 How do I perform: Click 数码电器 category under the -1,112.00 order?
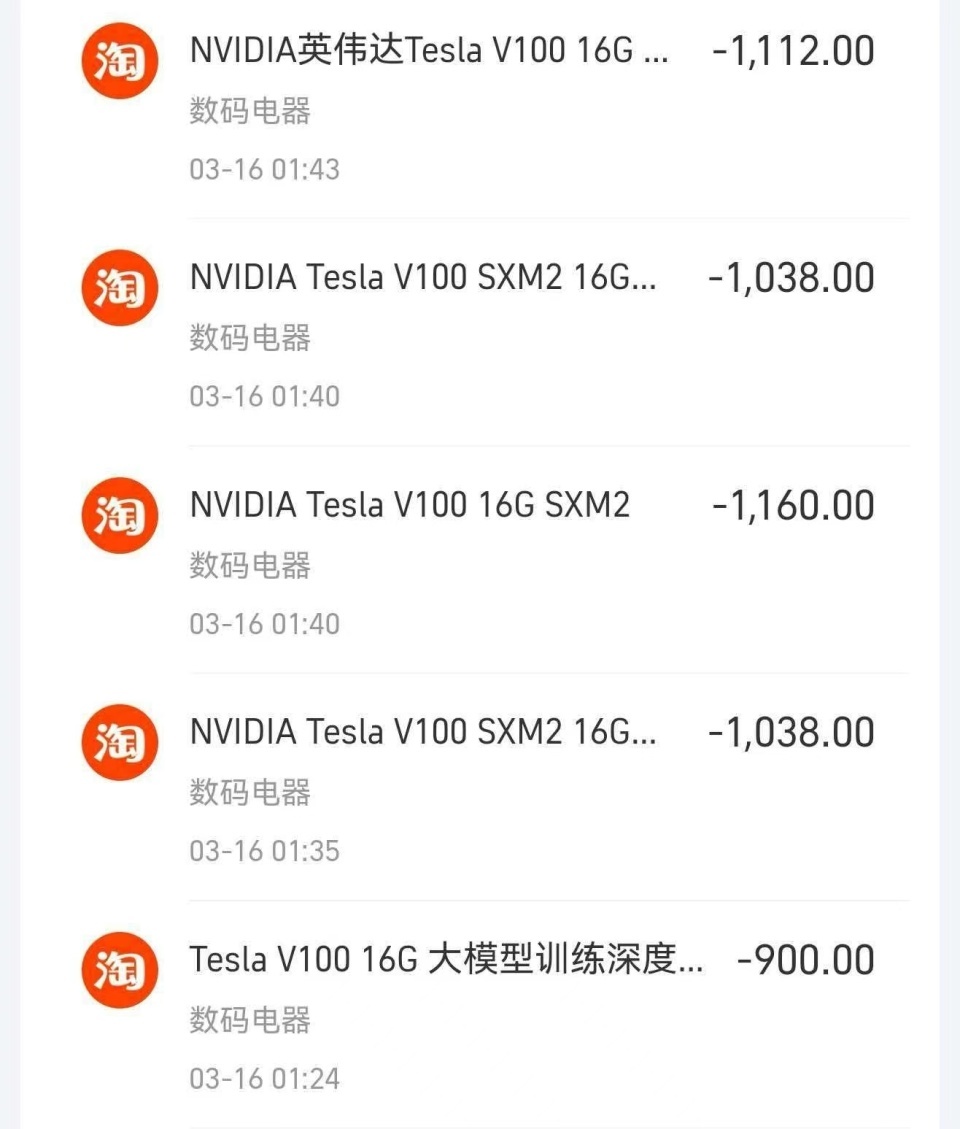250,111
